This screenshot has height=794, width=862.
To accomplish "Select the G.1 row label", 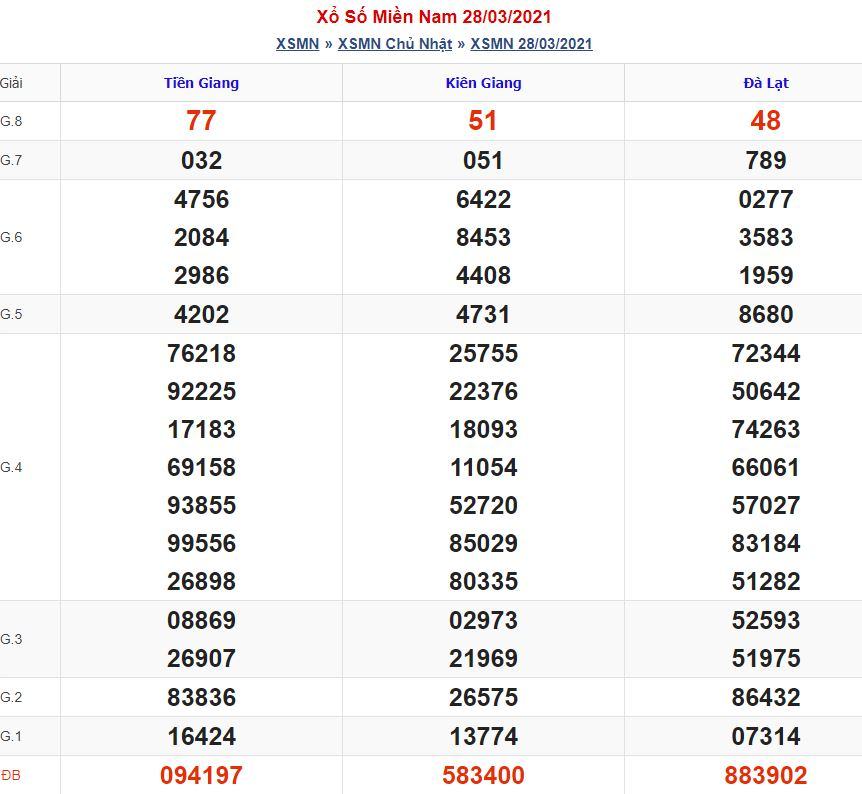I will click(x=11, y=736).
